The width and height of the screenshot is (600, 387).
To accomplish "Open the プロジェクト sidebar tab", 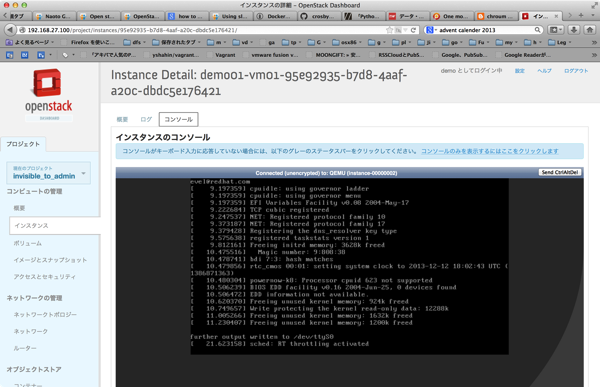I will 23,144.
